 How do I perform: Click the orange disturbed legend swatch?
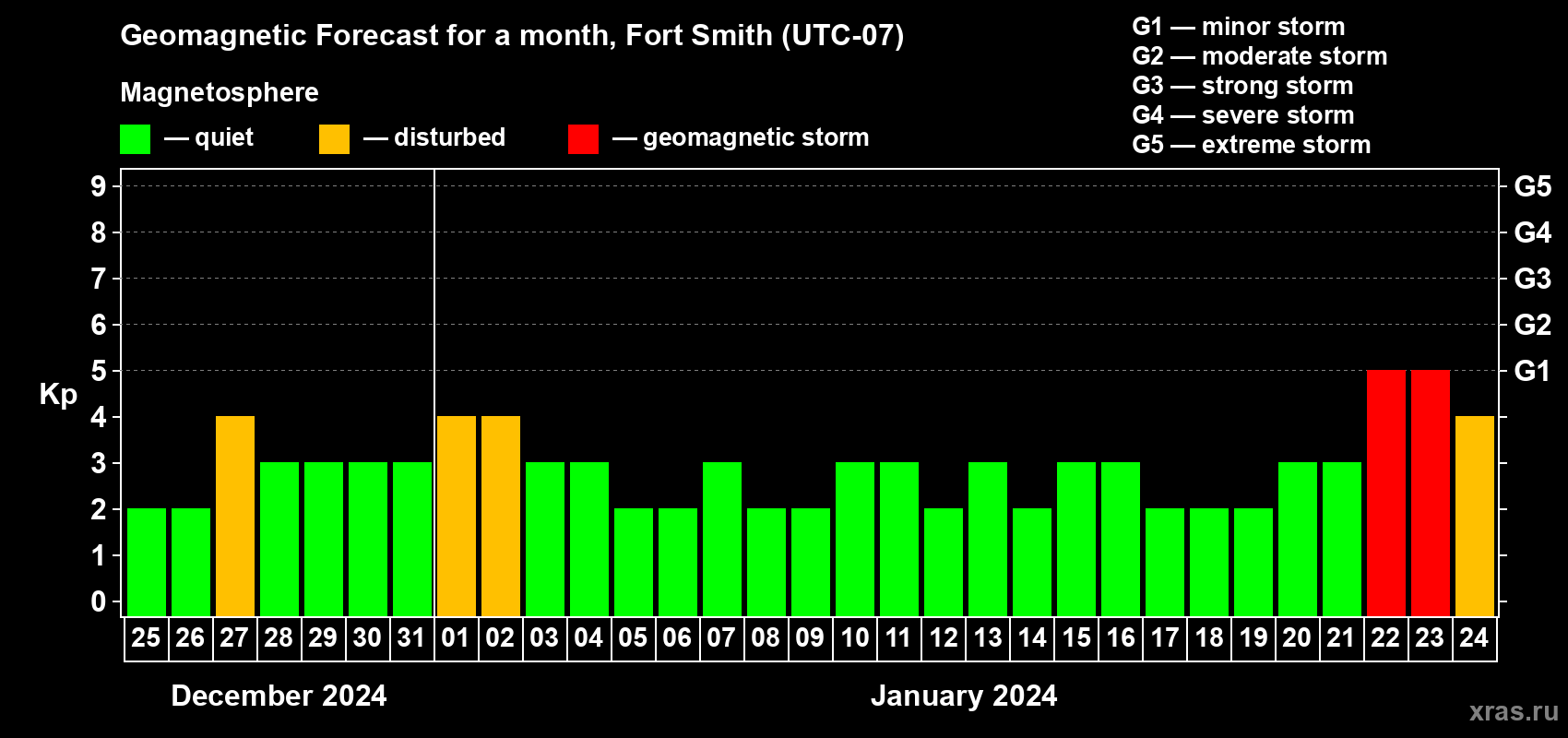tap(334, 139)
